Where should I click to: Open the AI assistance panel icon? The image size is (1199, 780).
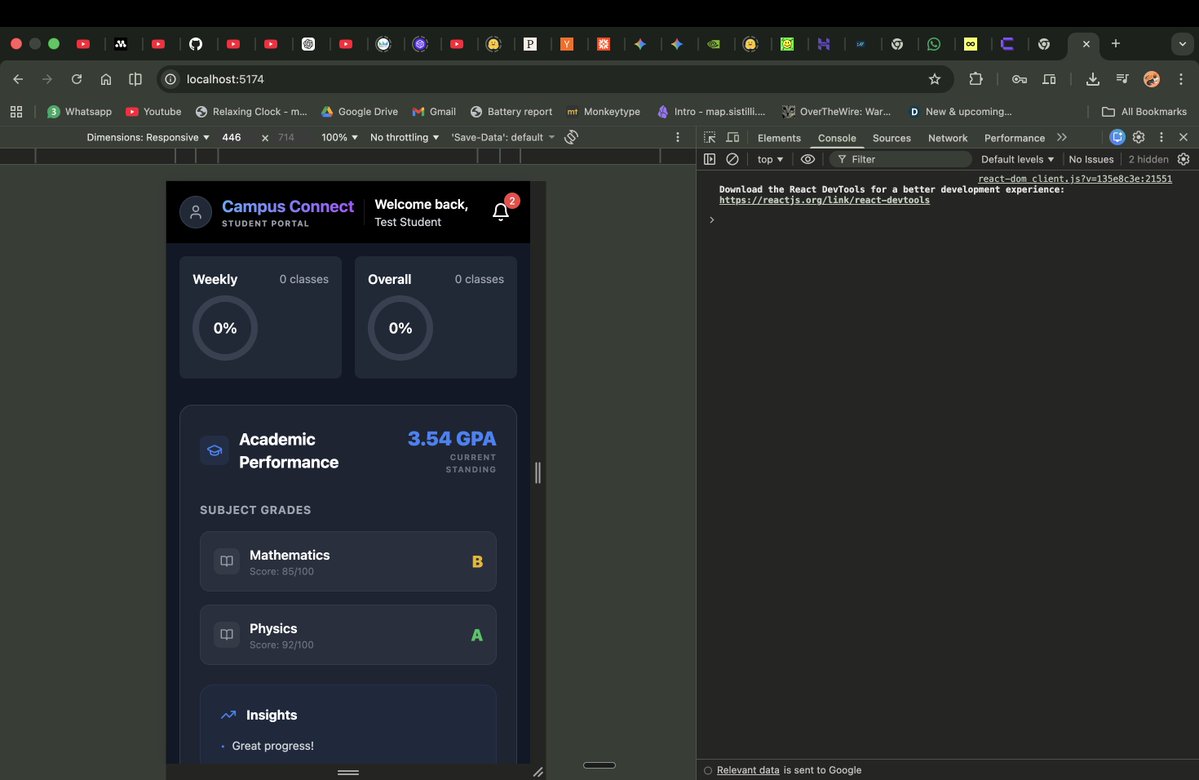pyautogui.click(x=1117, y=137)
